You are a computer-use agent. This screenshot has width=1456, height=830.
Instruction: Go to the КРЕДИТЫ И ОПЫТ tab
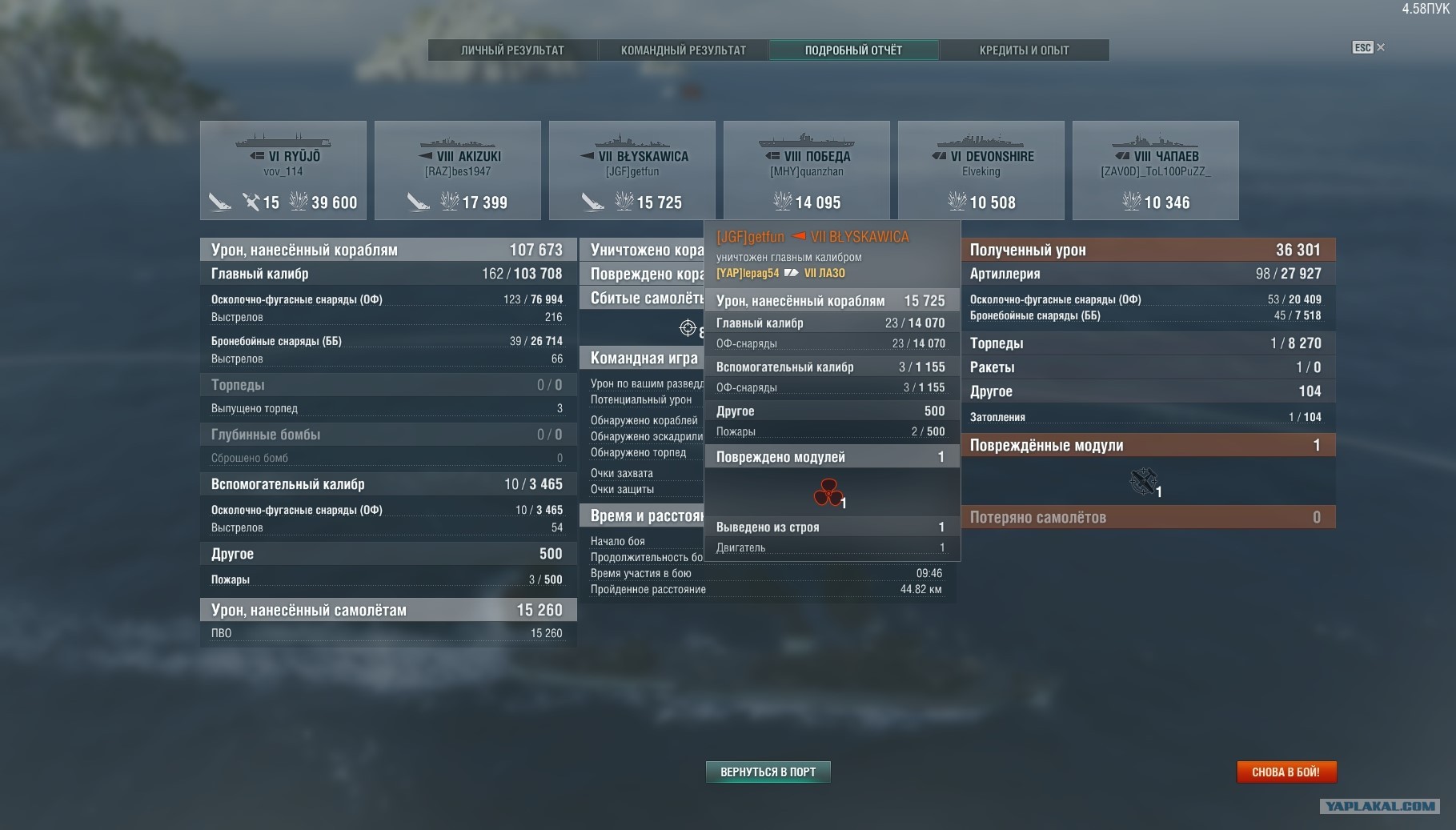(1025, 50)
